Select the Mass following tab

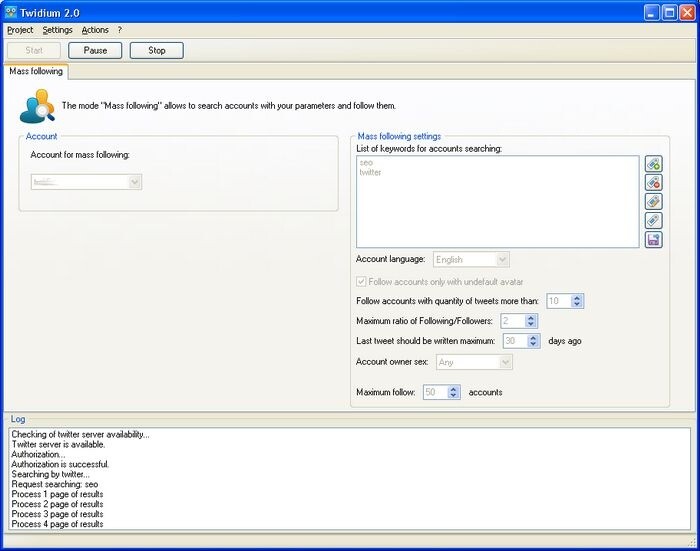coord(36,71)
